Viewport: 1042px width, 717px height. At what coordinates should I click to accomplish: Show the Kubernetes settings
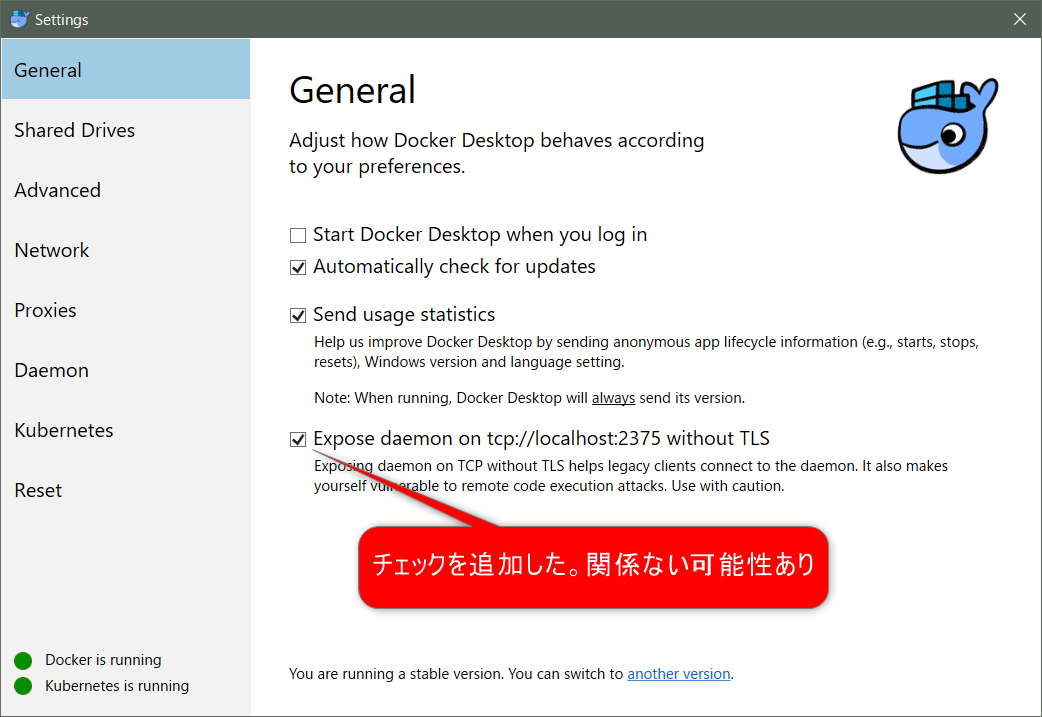click(126, 430)
